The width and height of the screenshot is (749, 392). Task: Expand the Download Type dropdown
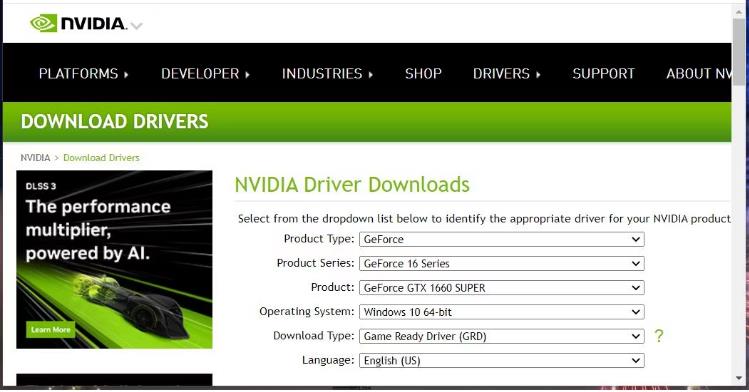tap(502, 336)
